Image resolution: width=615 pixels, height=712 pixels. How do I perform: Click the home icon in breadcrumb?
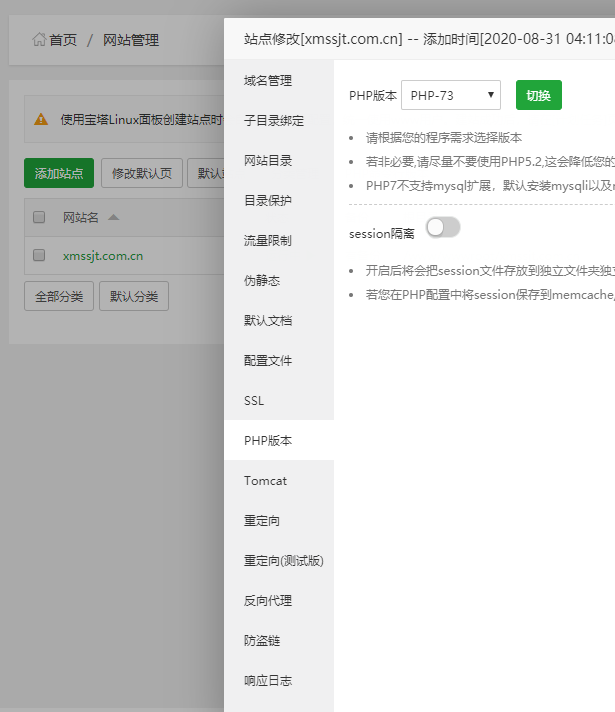[39, 40]
